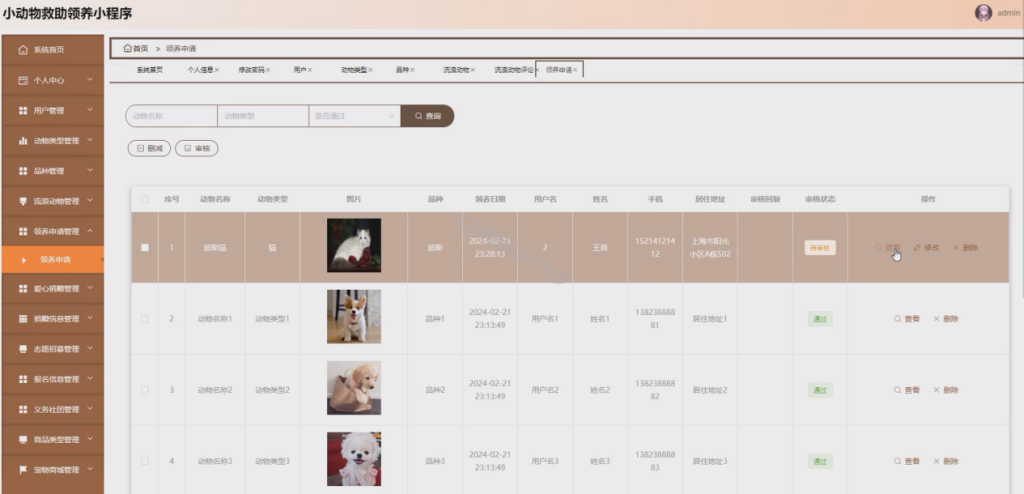
Task: Check the checkbox for row 4 动物名称3
Action: coord(145,461)
